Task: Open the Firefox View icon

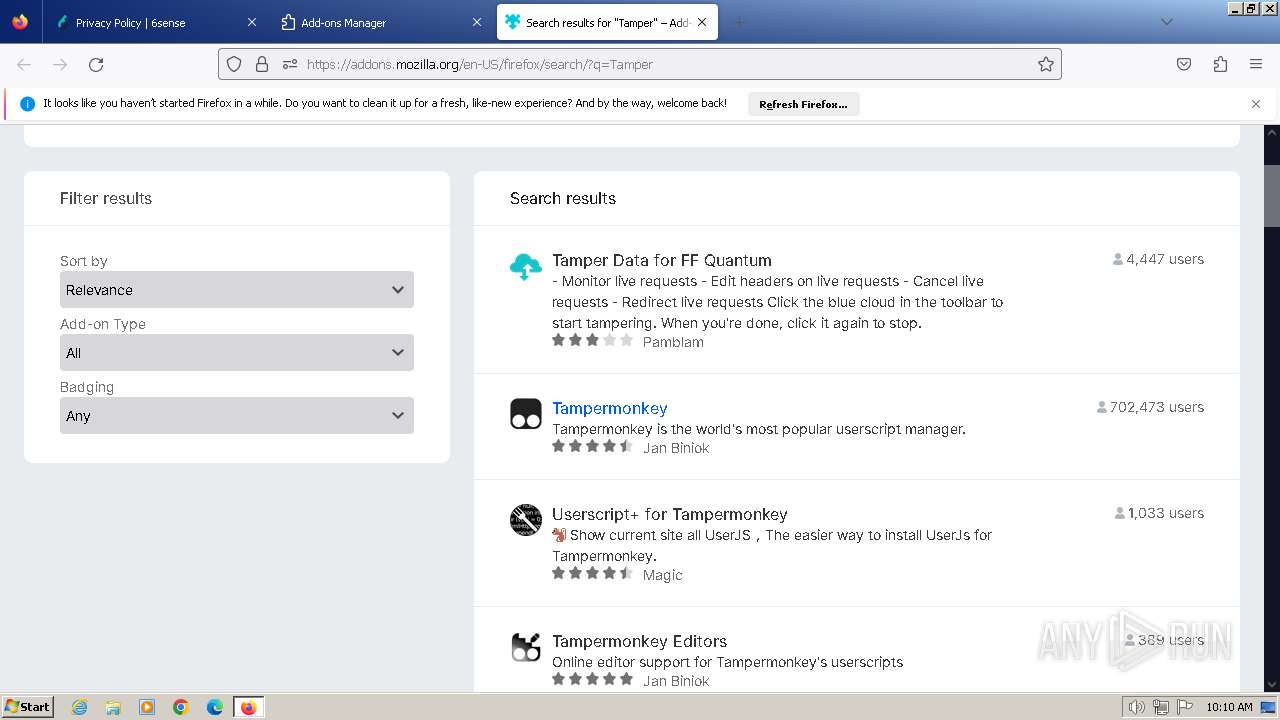Action: (x=20, y=22)
